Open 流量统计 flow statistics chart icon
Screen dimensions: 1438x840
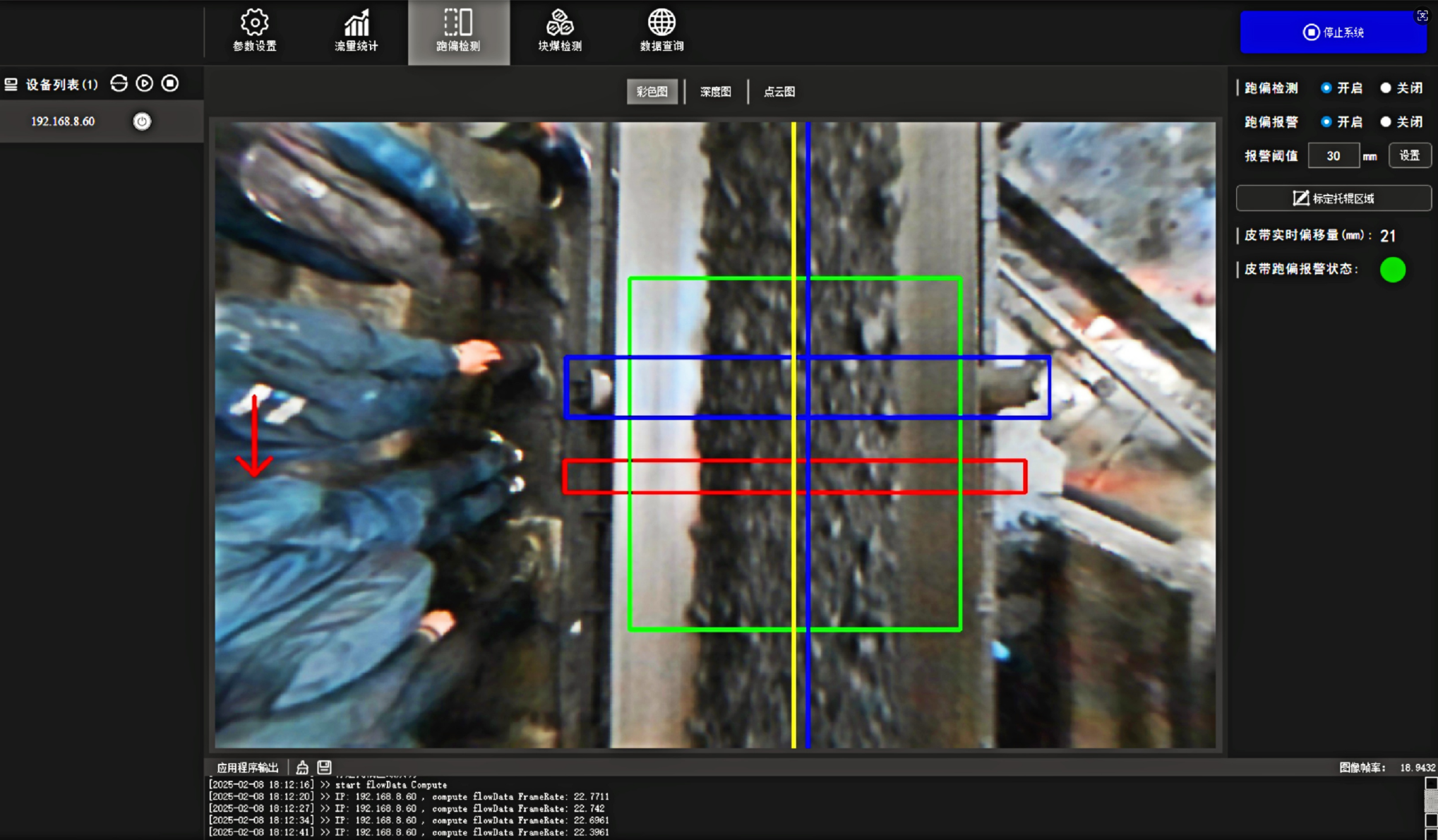click(x=356, y=31)
